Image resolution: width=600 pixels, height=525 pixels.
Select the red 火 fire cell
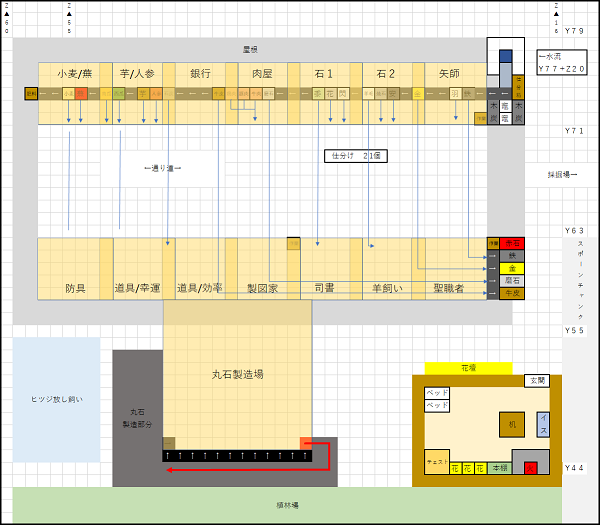[530, 468]
